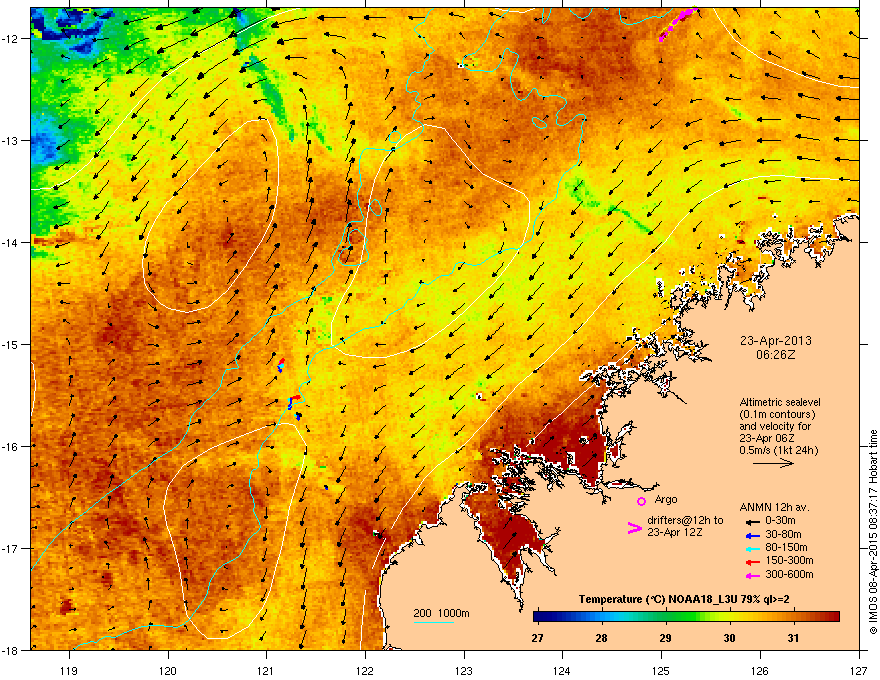This screenshot has width=880, height=680.
Task: Click the magenta 300-600m arrow legend symbol
Action: (x=752, y=575)
